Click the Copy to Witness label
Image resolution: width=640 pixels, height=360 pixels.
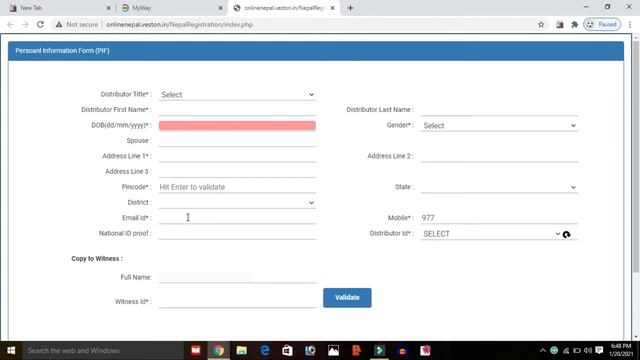click(x=97, y=258)
